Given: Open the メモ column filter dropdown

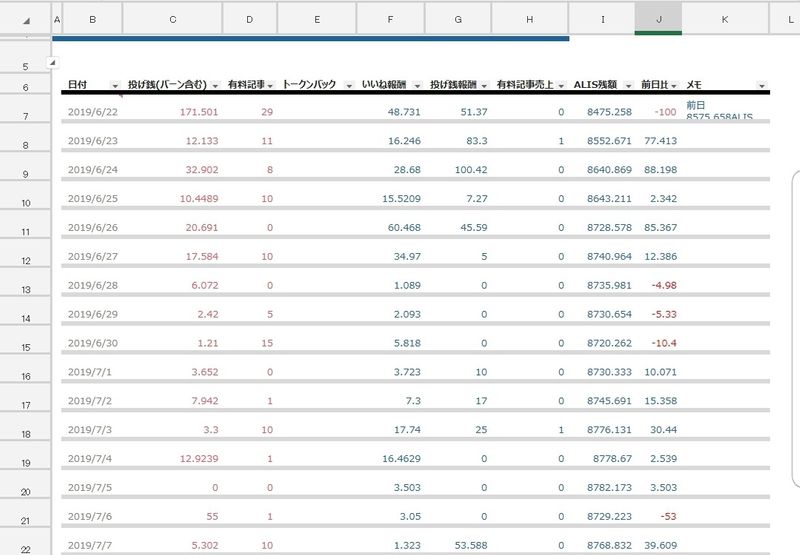Looking at the screenshot, I should 762,86.
